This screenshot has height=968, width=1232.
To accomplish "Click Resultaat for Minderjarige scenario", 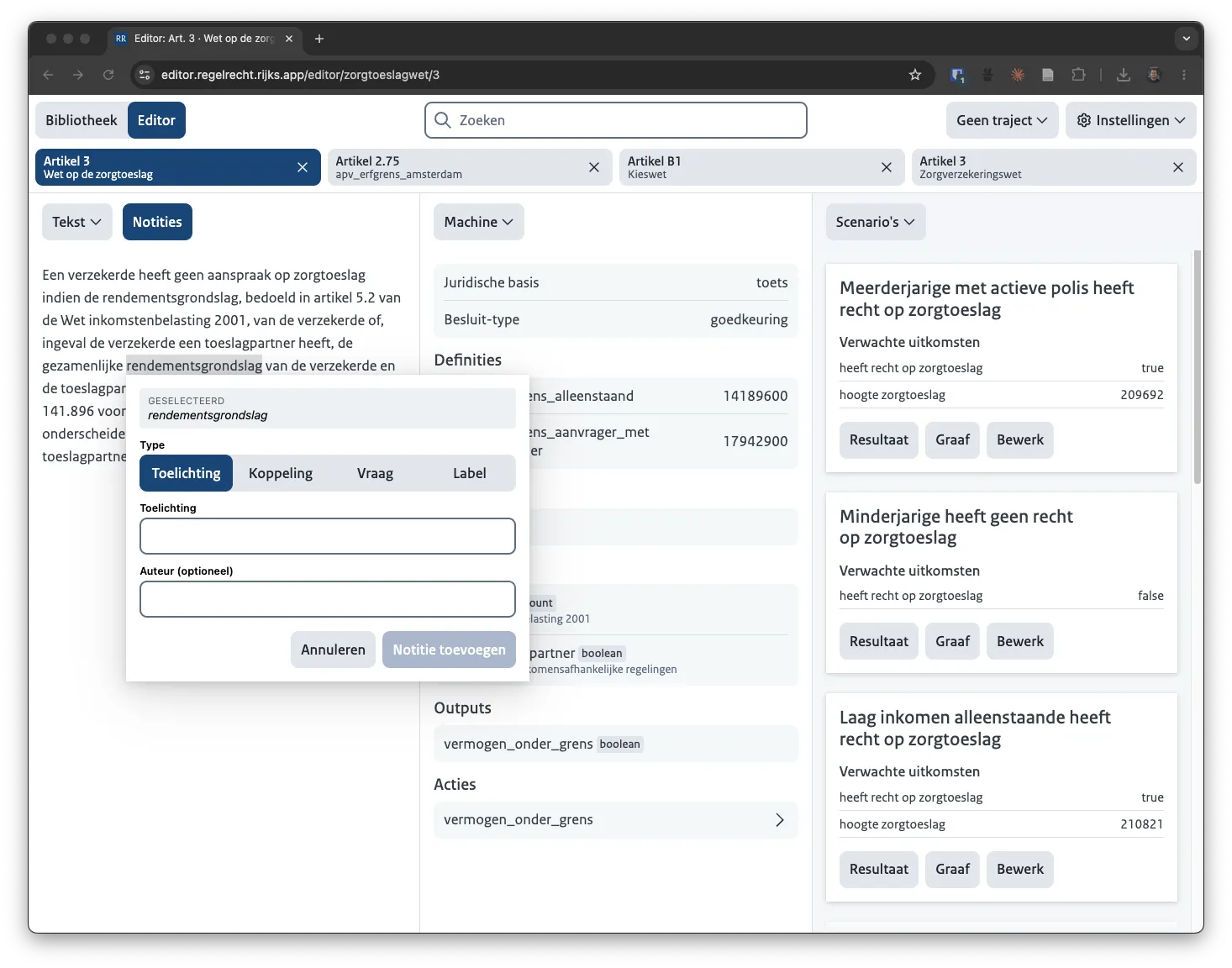I will [879, 641].
